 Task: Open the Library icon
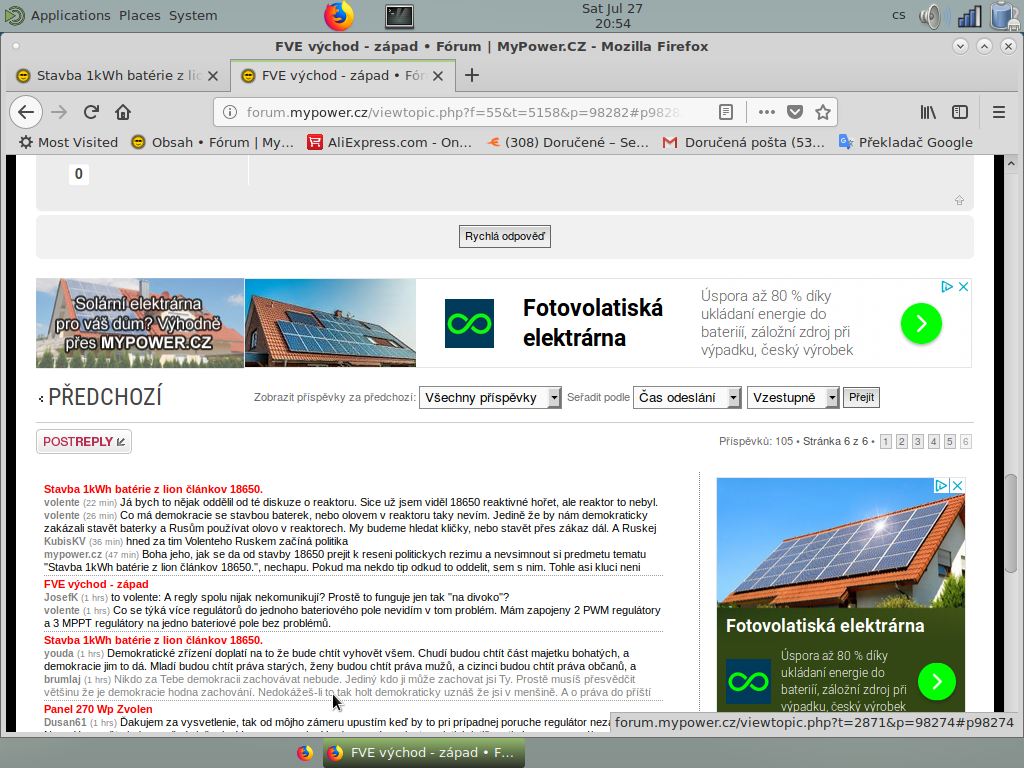coord(928,112)
